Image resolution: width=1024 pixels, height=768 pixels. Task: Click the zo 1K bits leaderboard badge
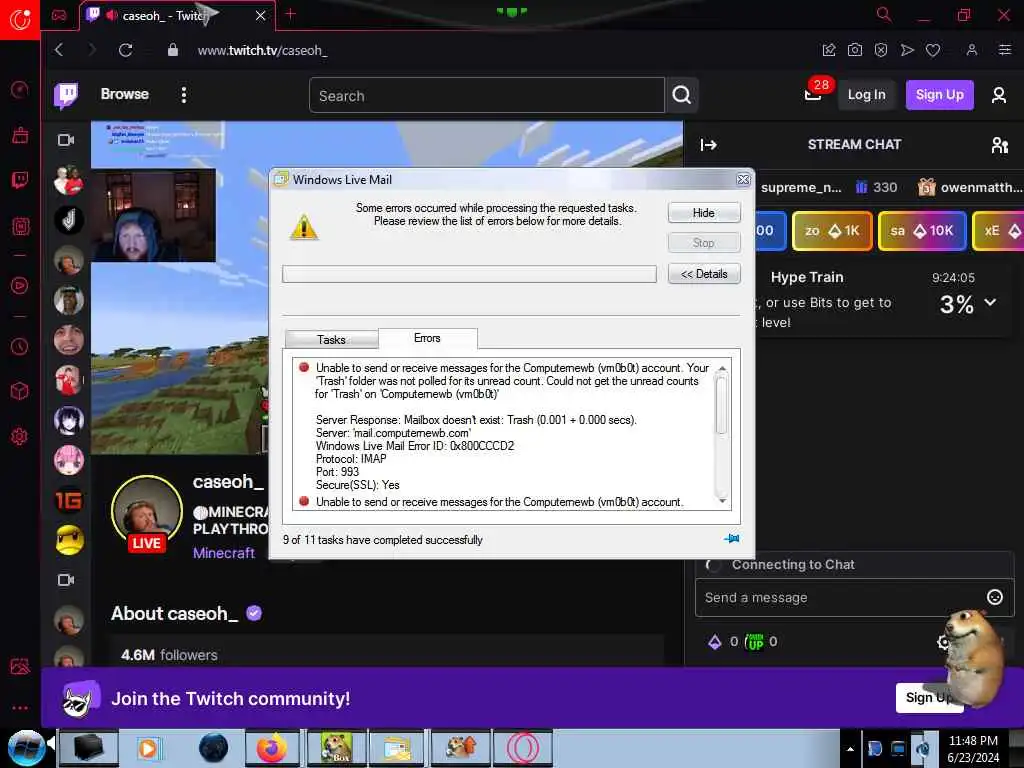point(832,231)
